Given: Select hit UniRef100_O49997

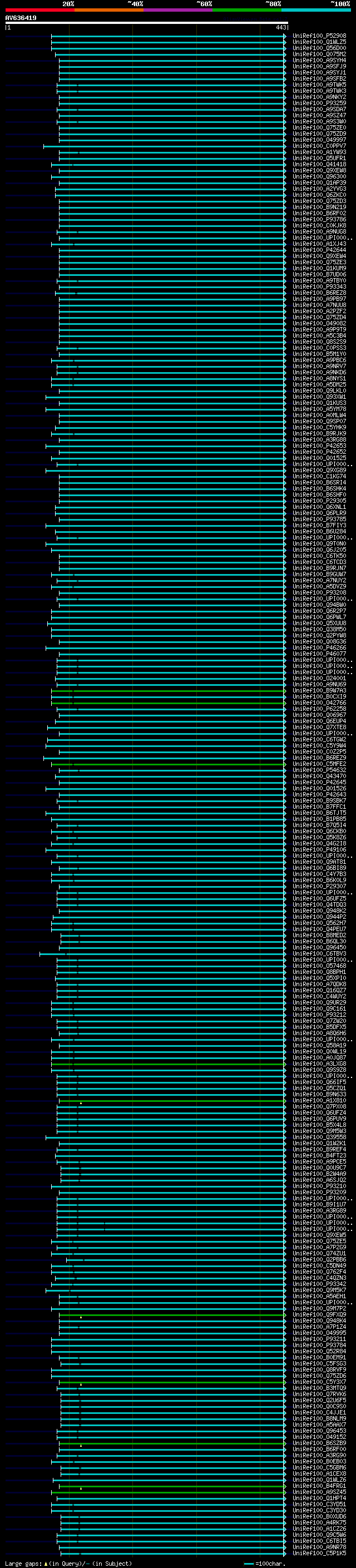Looking at the screenshot, I should [x=319, y=140].
